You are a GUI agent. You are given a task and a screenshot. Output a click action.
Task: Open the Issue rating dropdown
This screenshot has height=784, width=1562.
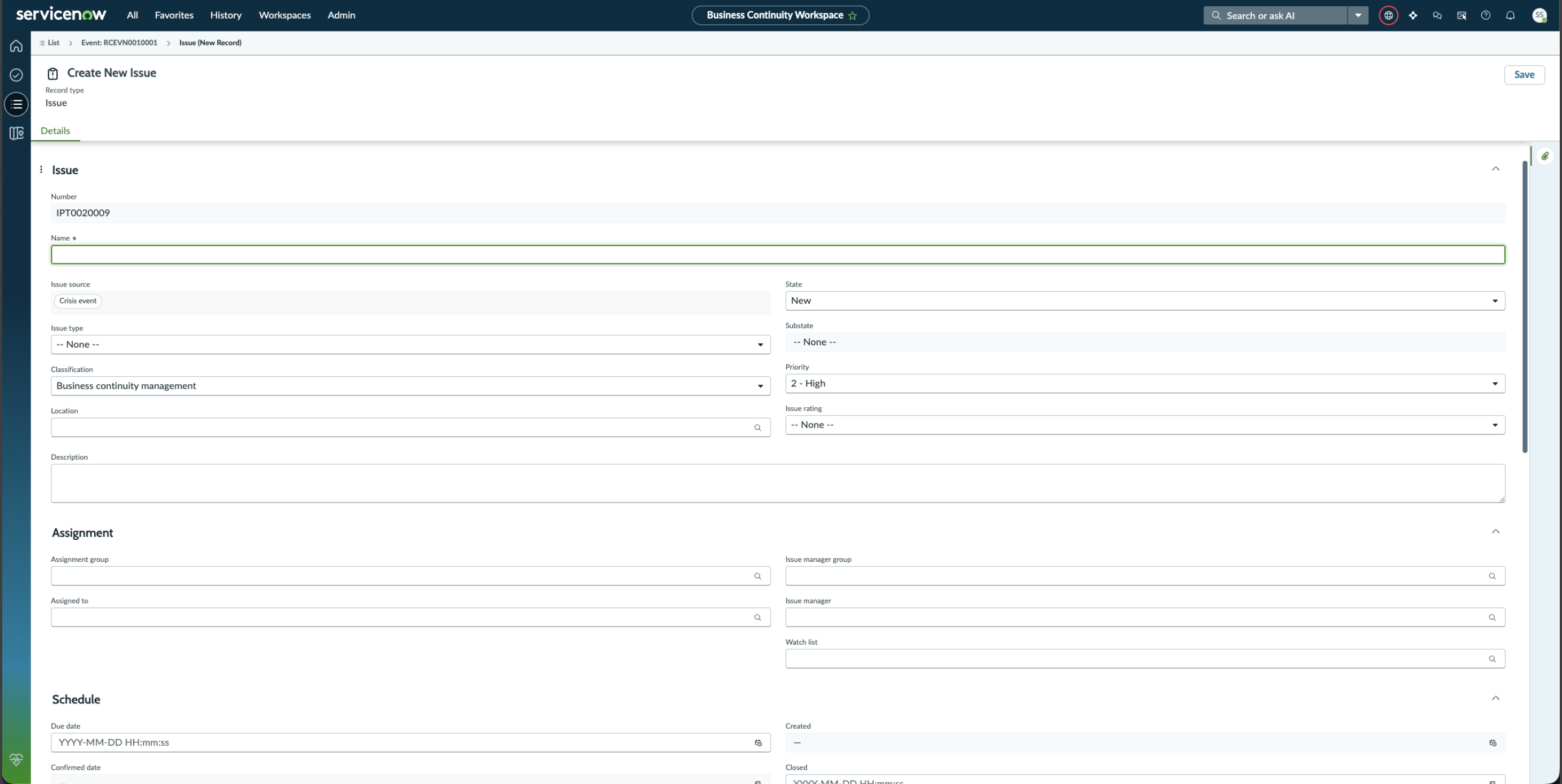1145,425
